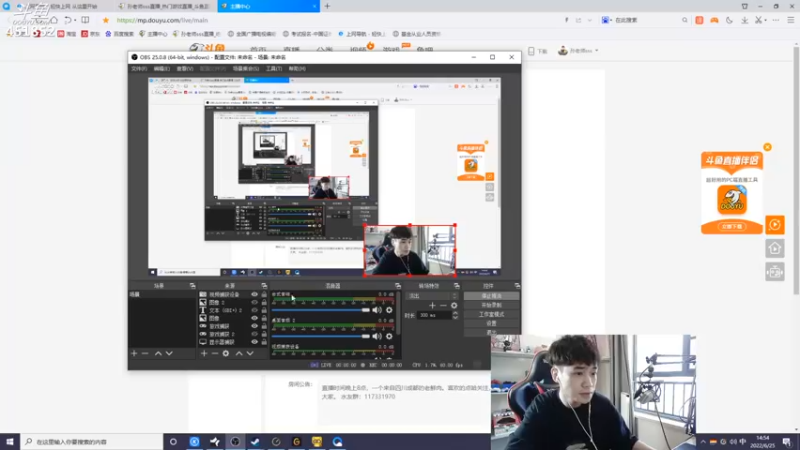Move source down in sources panel
Viewport: 800px width, 450px height.
pyautogui.click(x=250, y=353)
